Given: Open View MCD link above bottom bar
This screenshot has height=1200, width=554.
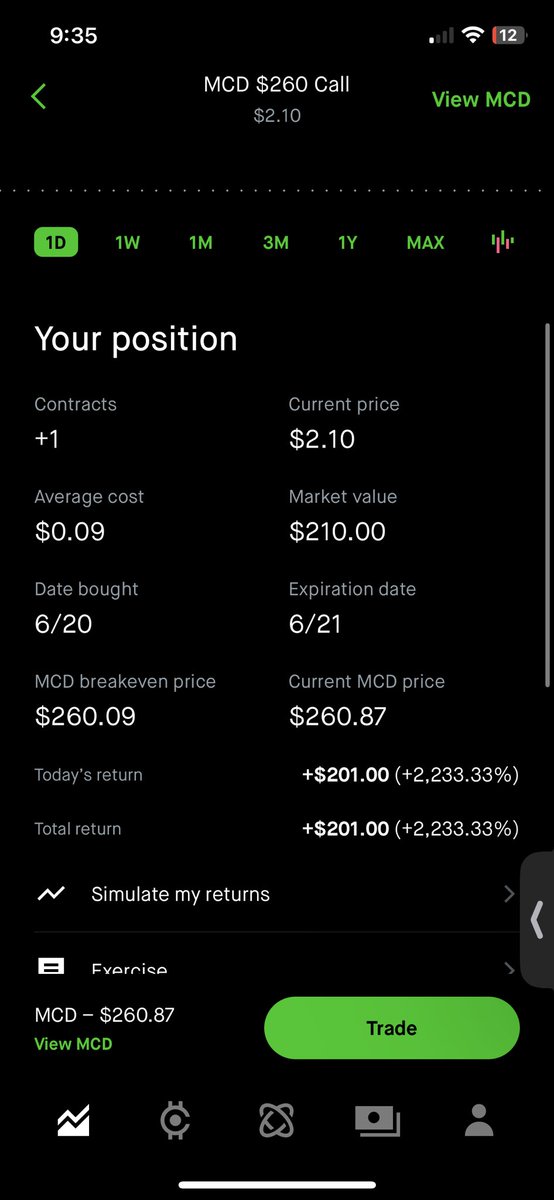Looking at the screenshot, I should point(73,1044).
